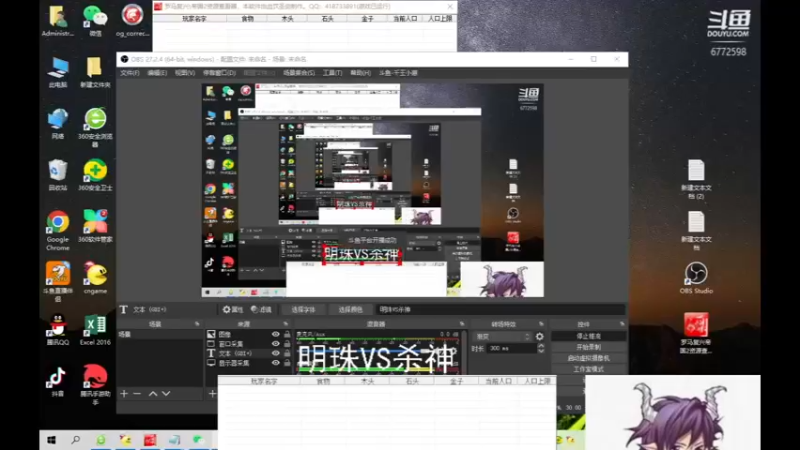Toggle visibility of the 显示器采集 source
The width and height of the screenshot is (800, 450).
276,363
